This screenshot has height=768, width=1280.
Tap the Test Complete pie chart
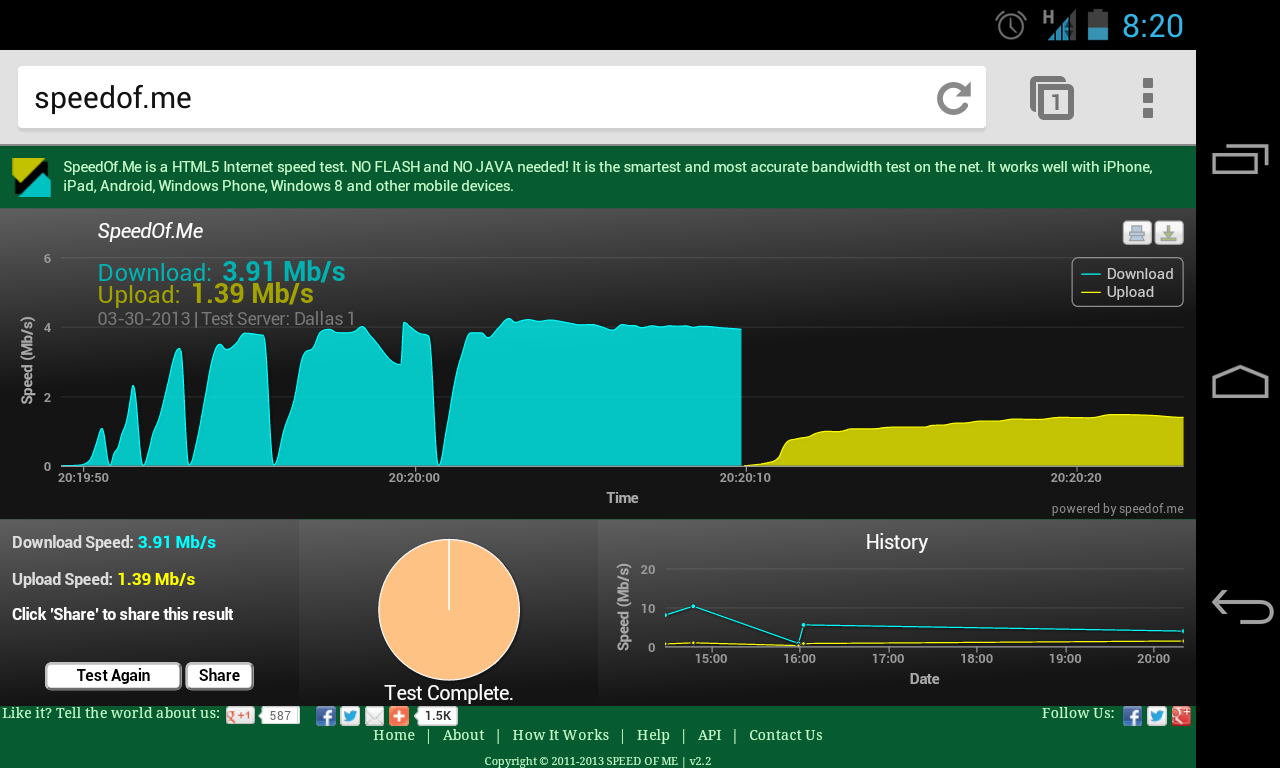[x=449, y=609]
